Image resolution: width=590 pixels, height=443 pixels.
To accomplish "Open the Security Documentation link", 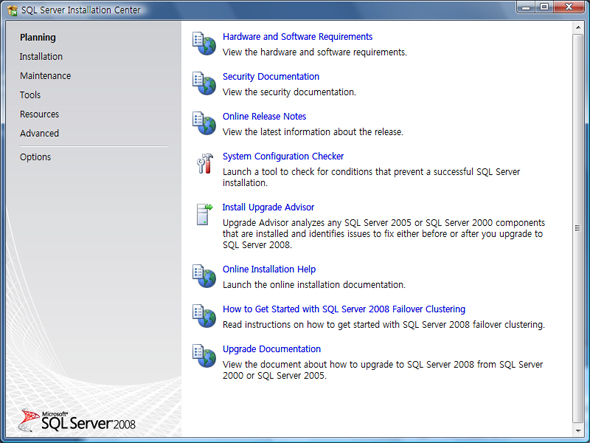I will click(x=271, y=76).
